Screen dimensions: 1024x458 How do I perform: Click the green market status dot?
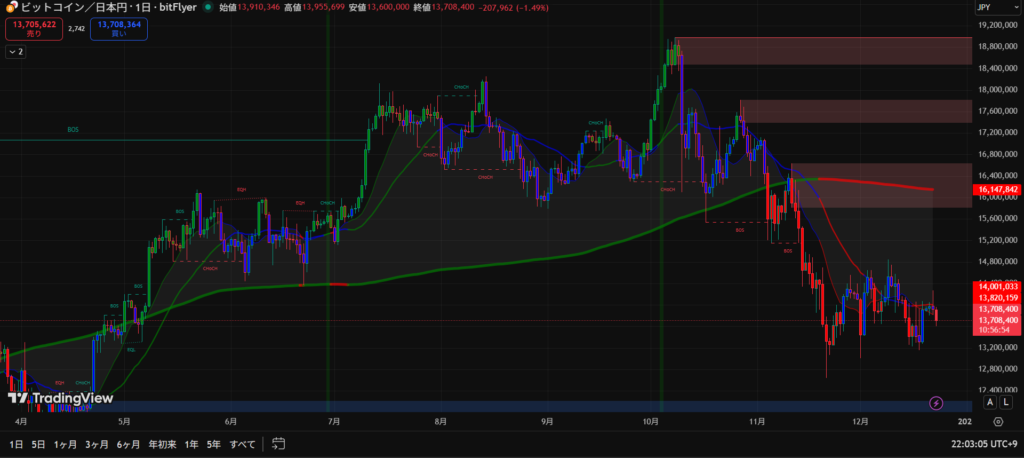click(x=207, y=7)
